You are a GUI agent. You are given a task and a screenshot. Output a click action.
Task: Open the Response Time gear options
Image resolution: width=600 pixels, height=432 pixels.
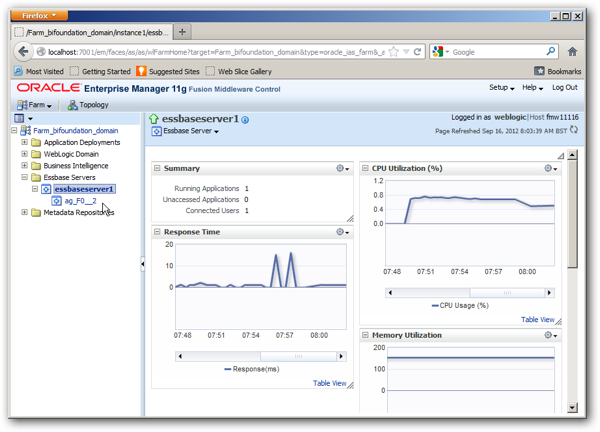tap(342, 231)
